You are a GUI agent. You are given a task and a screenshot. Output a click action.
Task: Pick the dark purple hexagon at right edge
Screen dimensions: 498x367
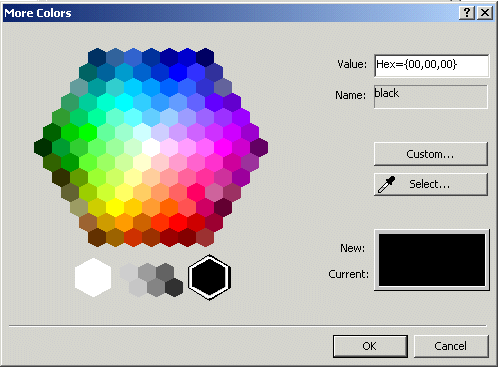pos(259,148)
